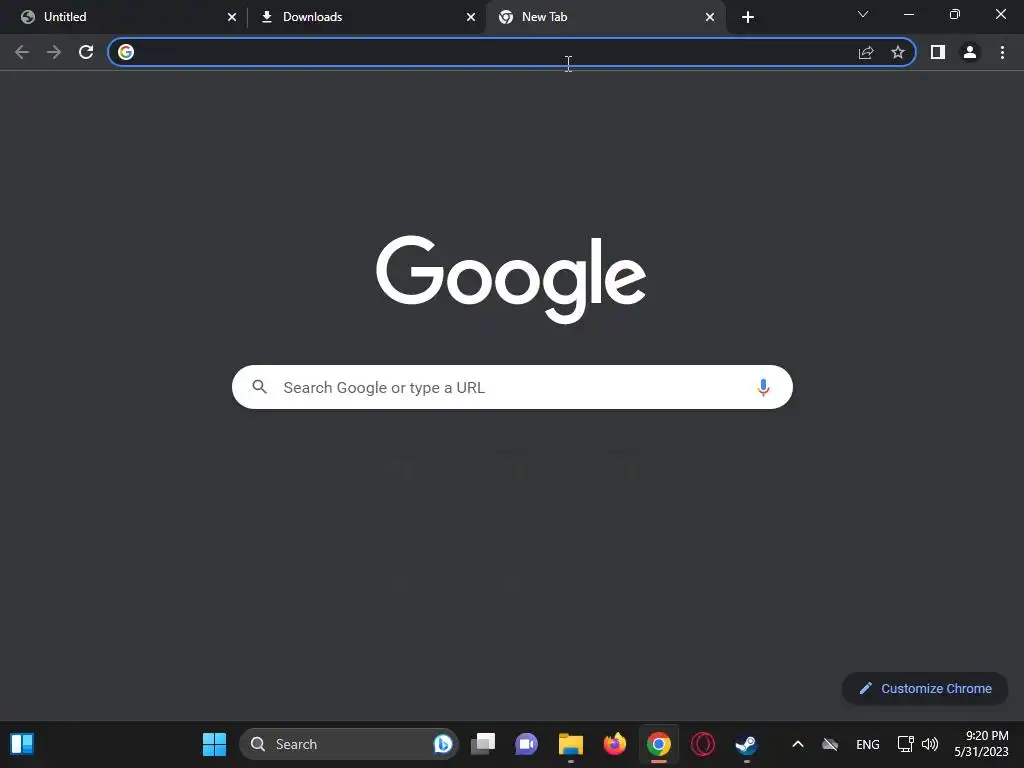Switch to the Downloads tab
Screen dimensions: 1024x768
click(366, 17)
